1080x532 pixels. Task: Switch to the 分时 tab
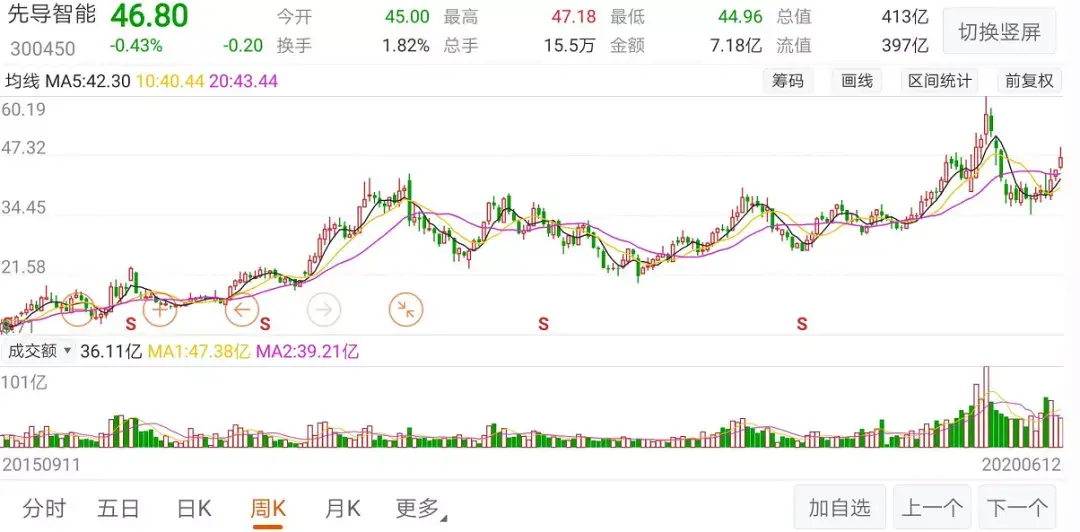pyautogui.click(x=44, y=509)
